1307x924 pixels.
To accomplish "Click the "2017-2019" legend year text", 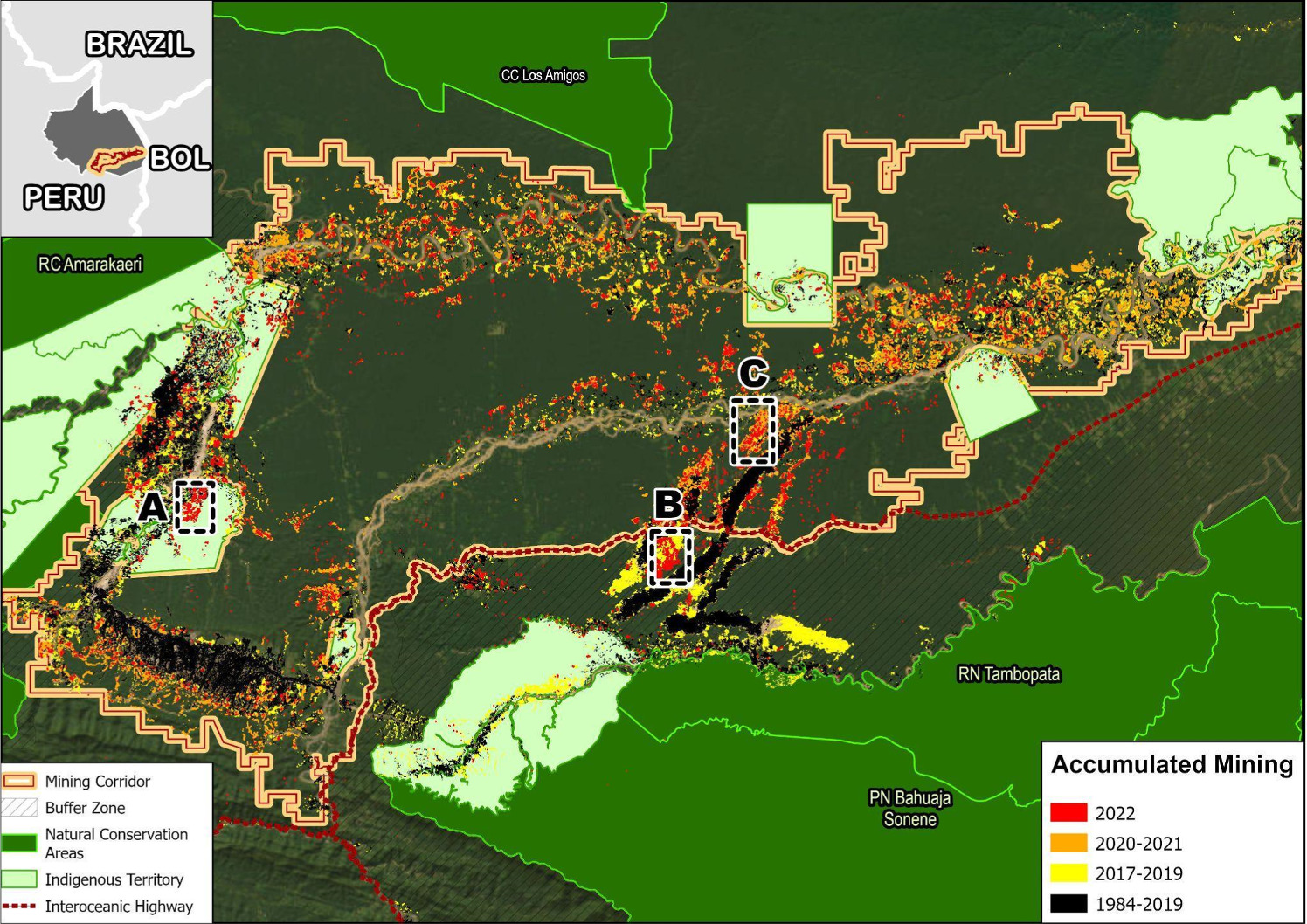I will [1139, 874].
